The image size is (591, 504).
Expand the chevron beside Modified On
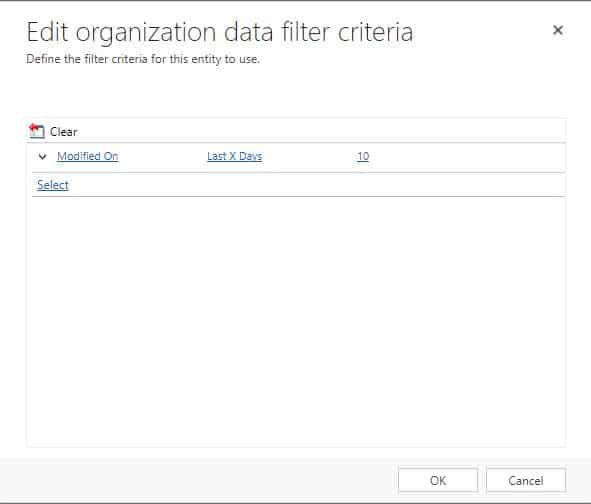point(43,157)
